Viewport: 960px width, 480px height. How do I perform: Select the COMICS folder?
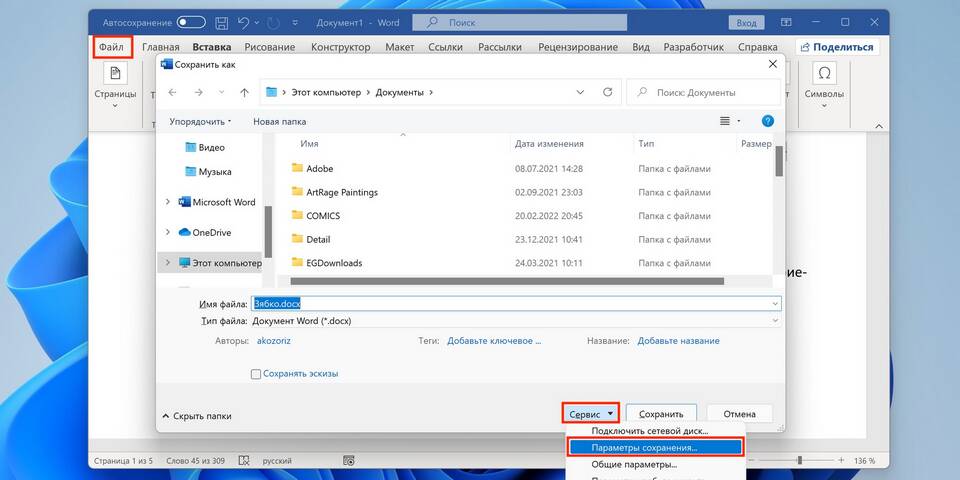click(316, 216)
